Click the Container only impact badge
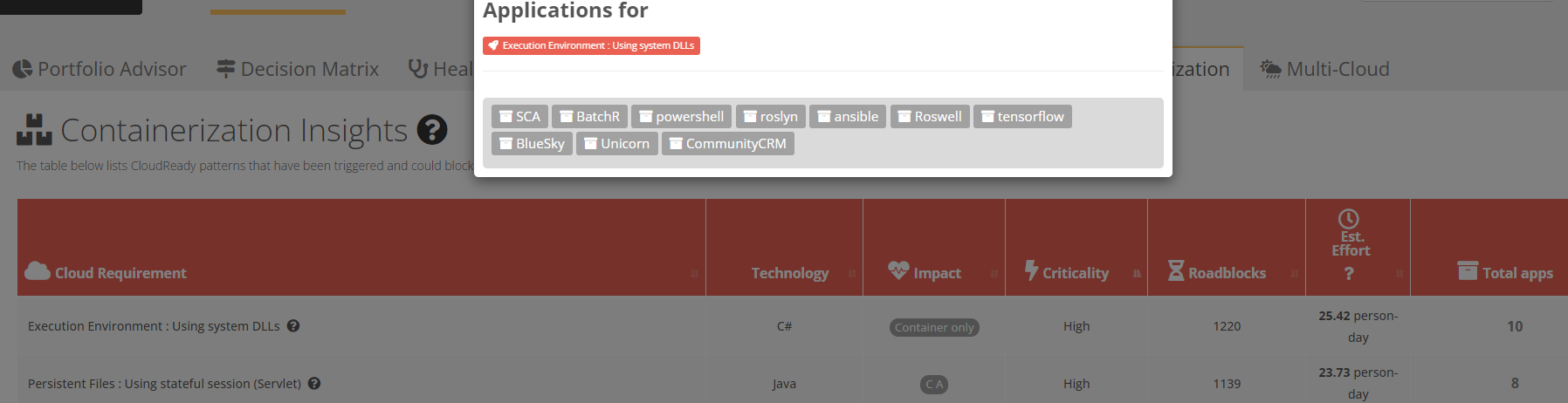Screen dimensions: 1568x403 pos(934,327)
